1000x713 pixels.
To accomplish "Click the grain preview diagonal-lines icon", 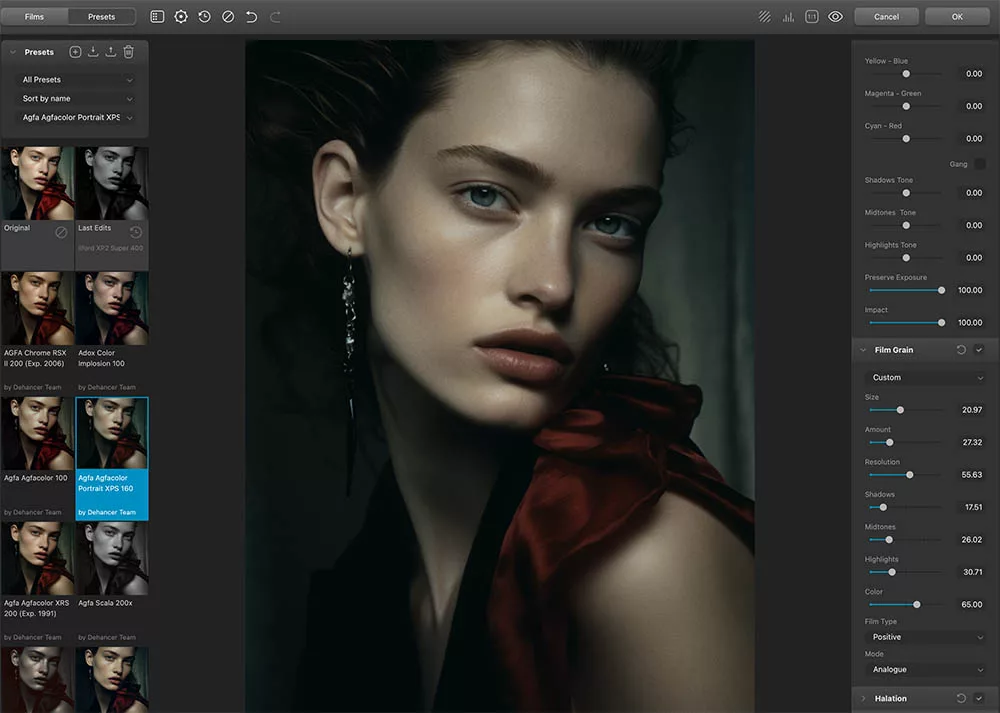I will coord(764,16).
